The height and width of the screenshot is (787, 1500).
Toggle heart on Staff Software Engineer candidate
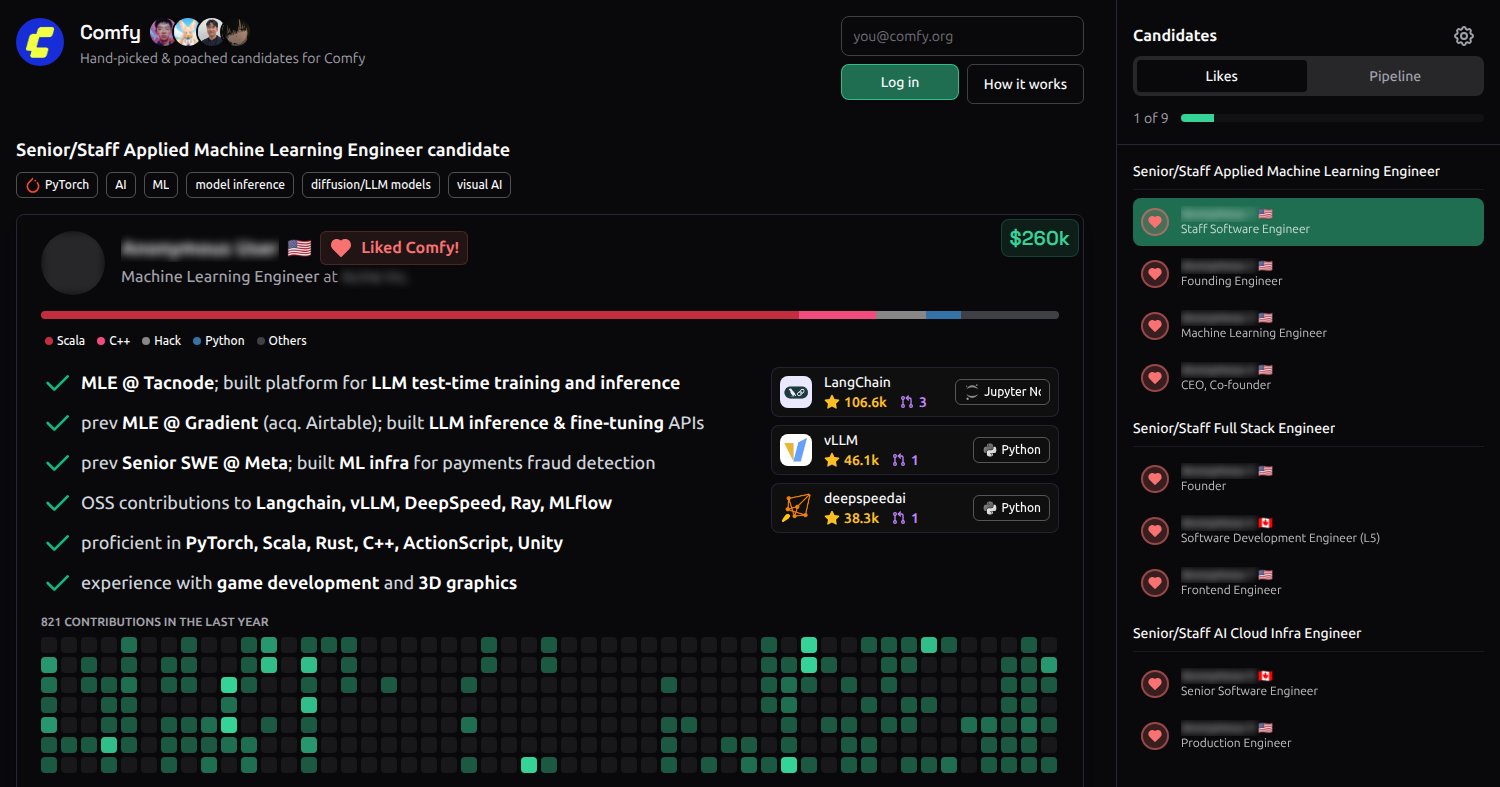(1155, 222)
